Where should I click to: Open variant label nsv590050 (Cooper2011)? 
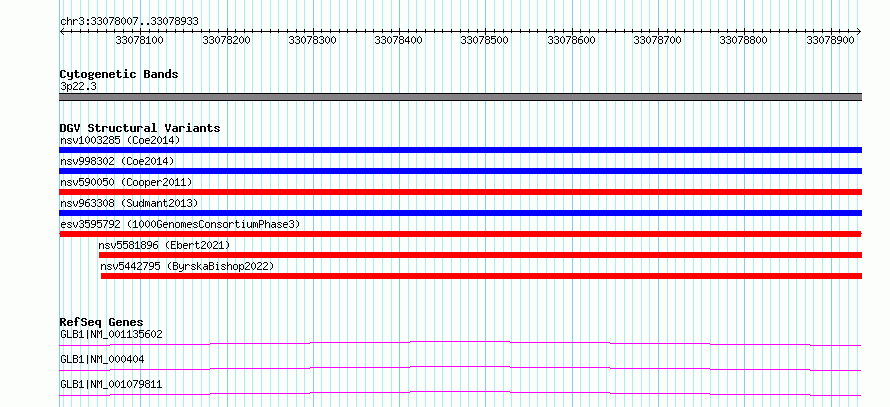(126, 182)
